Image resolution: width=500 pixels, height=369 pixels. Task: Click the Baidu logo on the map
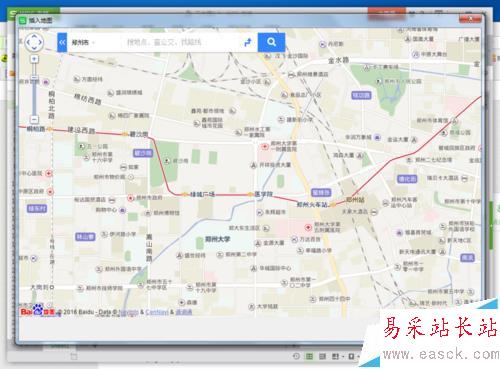pos(37,311)
